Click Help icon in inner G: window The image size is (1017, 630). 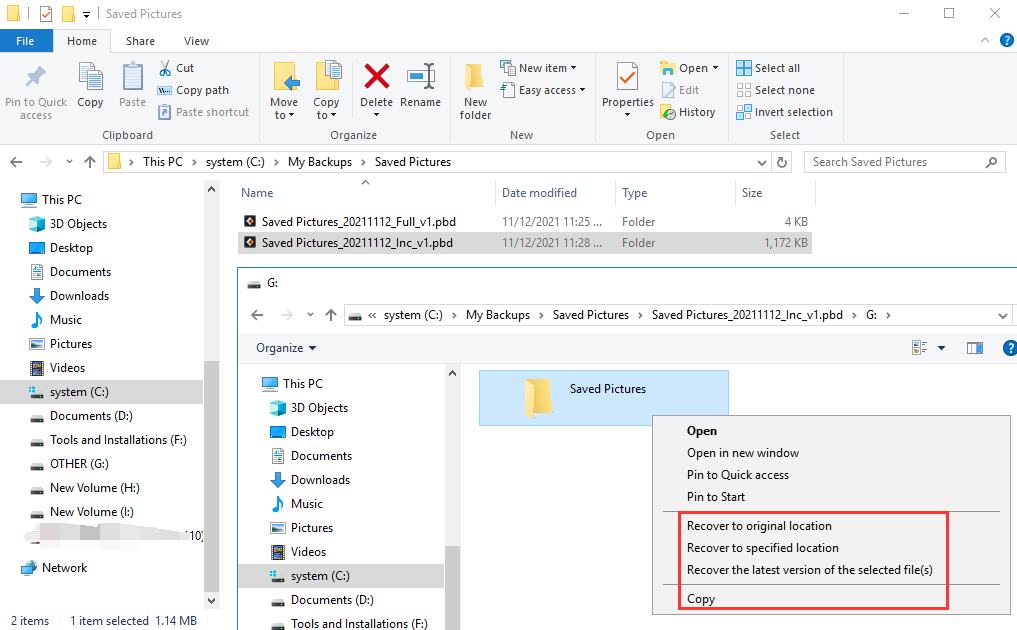click(x=1009, y=348)
